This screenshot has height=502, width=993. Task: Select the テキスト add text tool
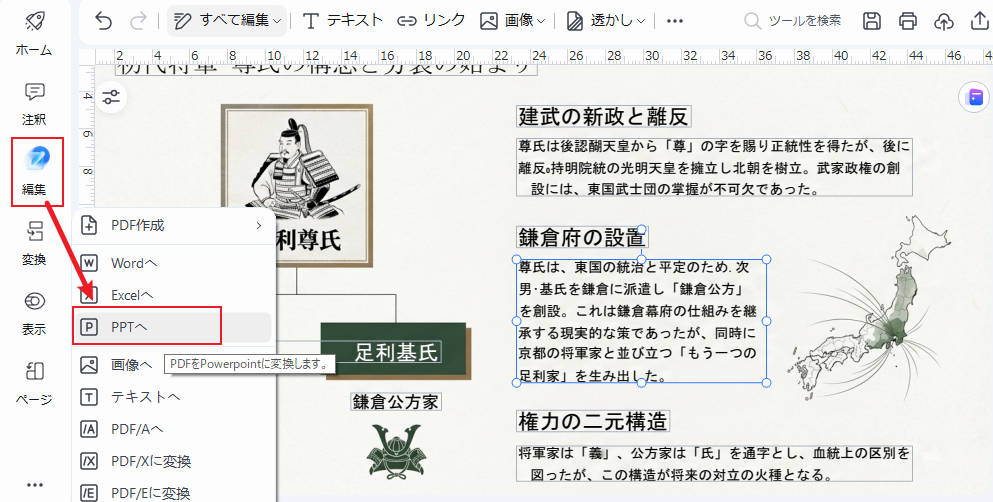343,21
